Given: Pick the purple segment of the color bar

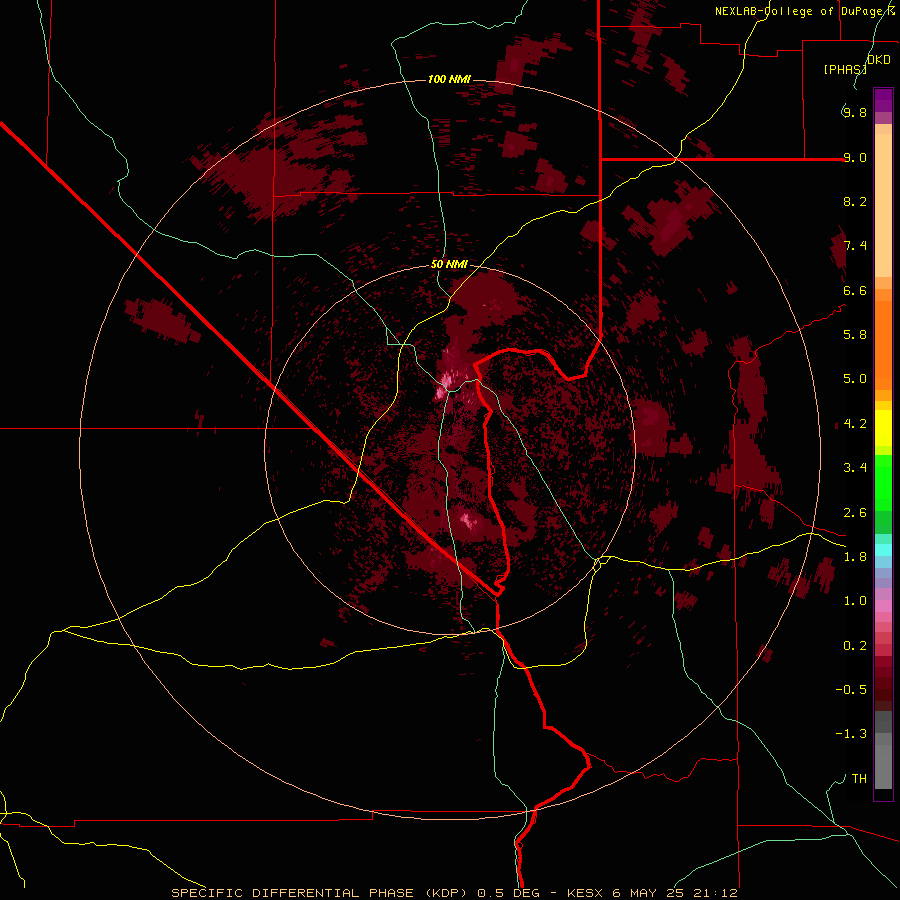Looking at the screenshot, I should coord(883,101).
